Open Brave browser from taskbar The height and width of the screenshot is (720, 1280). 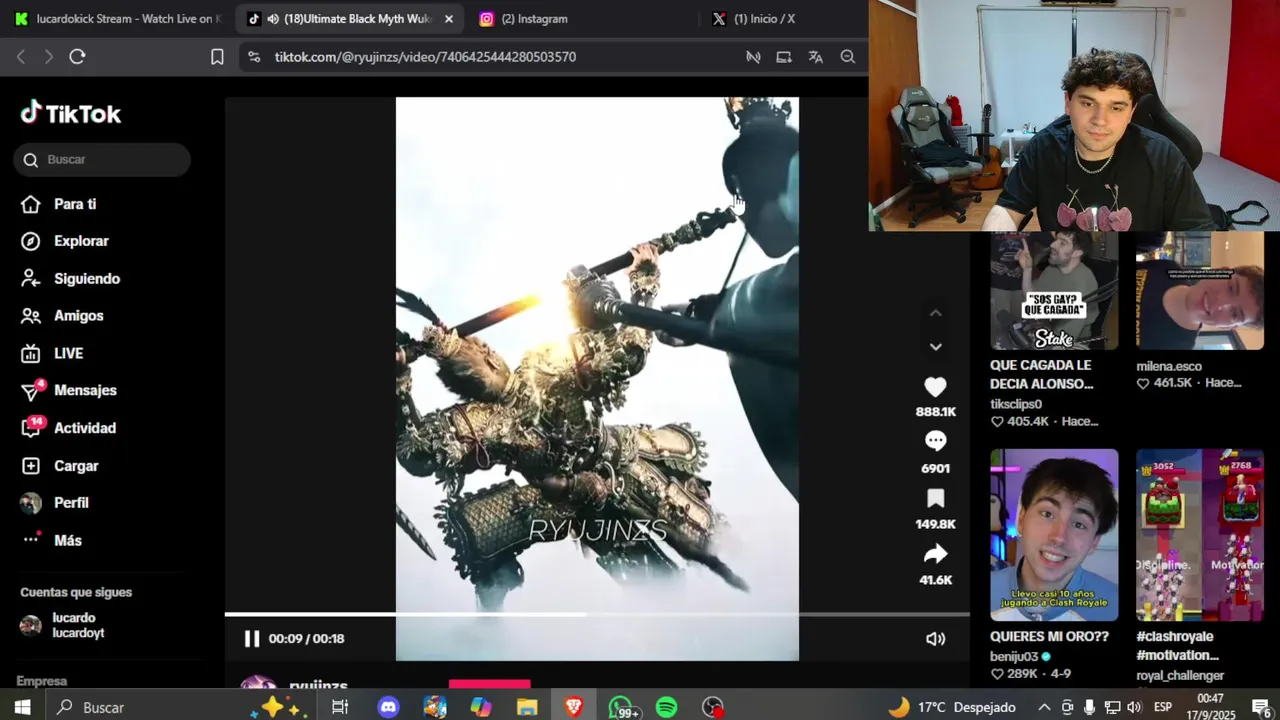(x=574, y=707)
